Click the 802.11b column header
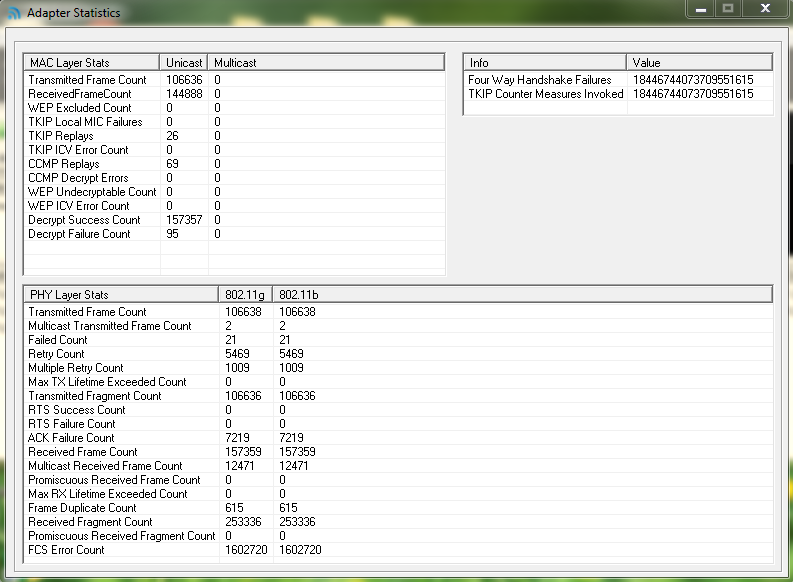Screen dimensions: 793x582 (x=522, y=295)
